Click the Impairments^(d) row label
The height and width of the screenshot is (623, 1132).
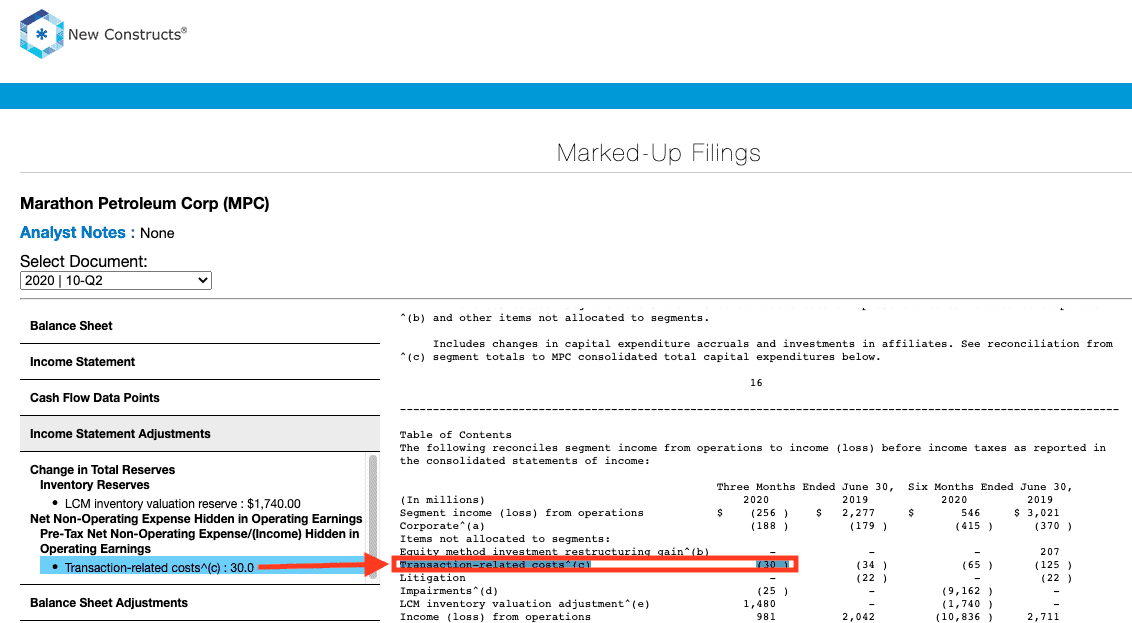449,591
